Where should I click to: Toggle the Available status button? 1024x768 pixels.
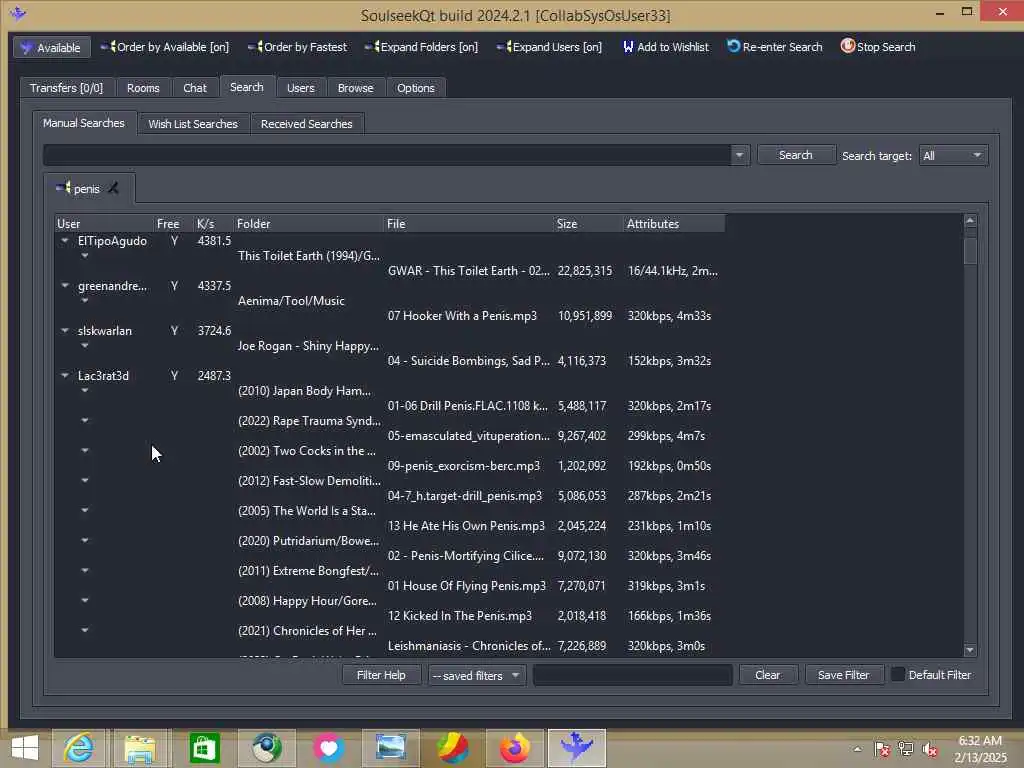52,47
